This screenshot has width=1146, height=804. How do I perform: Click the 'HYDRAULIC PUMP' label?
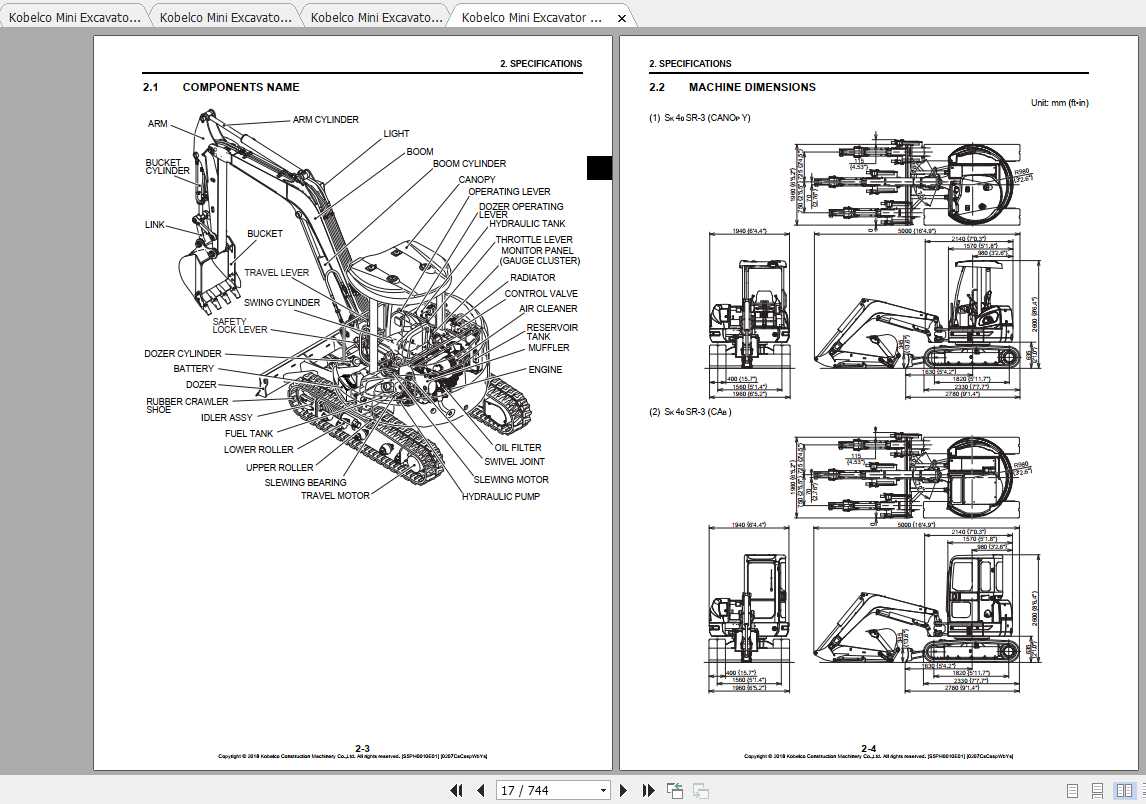tap(501, 496)
